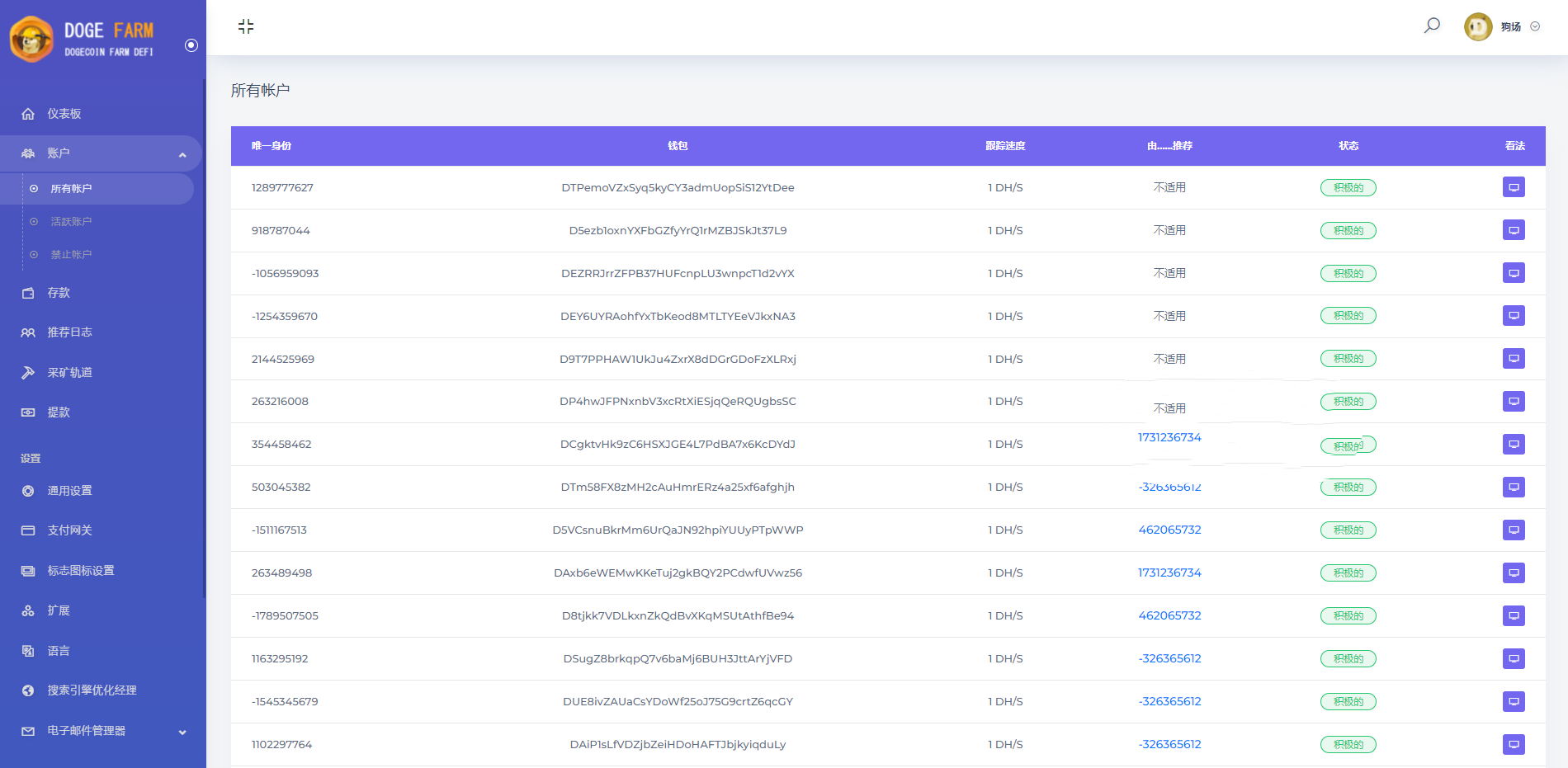1568x768 pixels.
Task: Open the 狗场 user dropdown
Action: pyautogui.click(x=1519, y=26)
